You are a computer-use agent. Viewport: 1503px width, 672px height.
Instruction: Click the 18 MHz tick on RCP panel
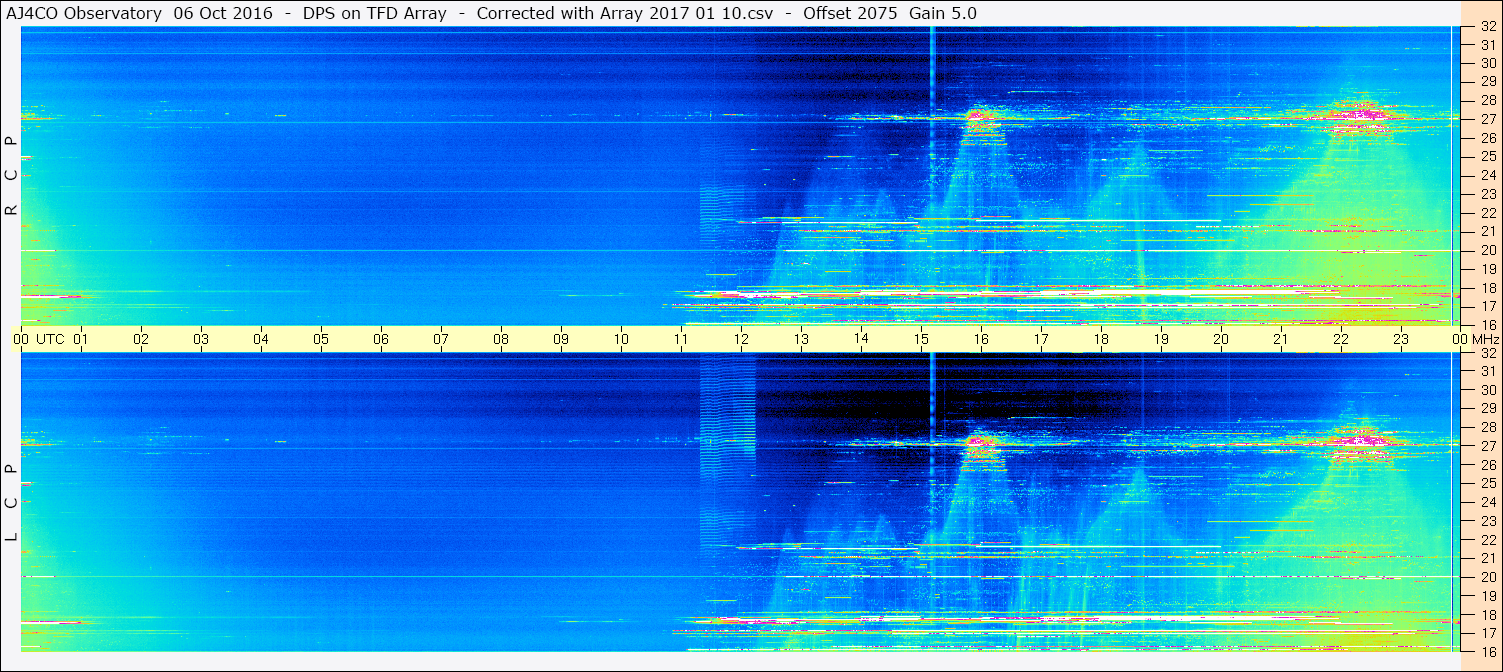click(1487, 288)
